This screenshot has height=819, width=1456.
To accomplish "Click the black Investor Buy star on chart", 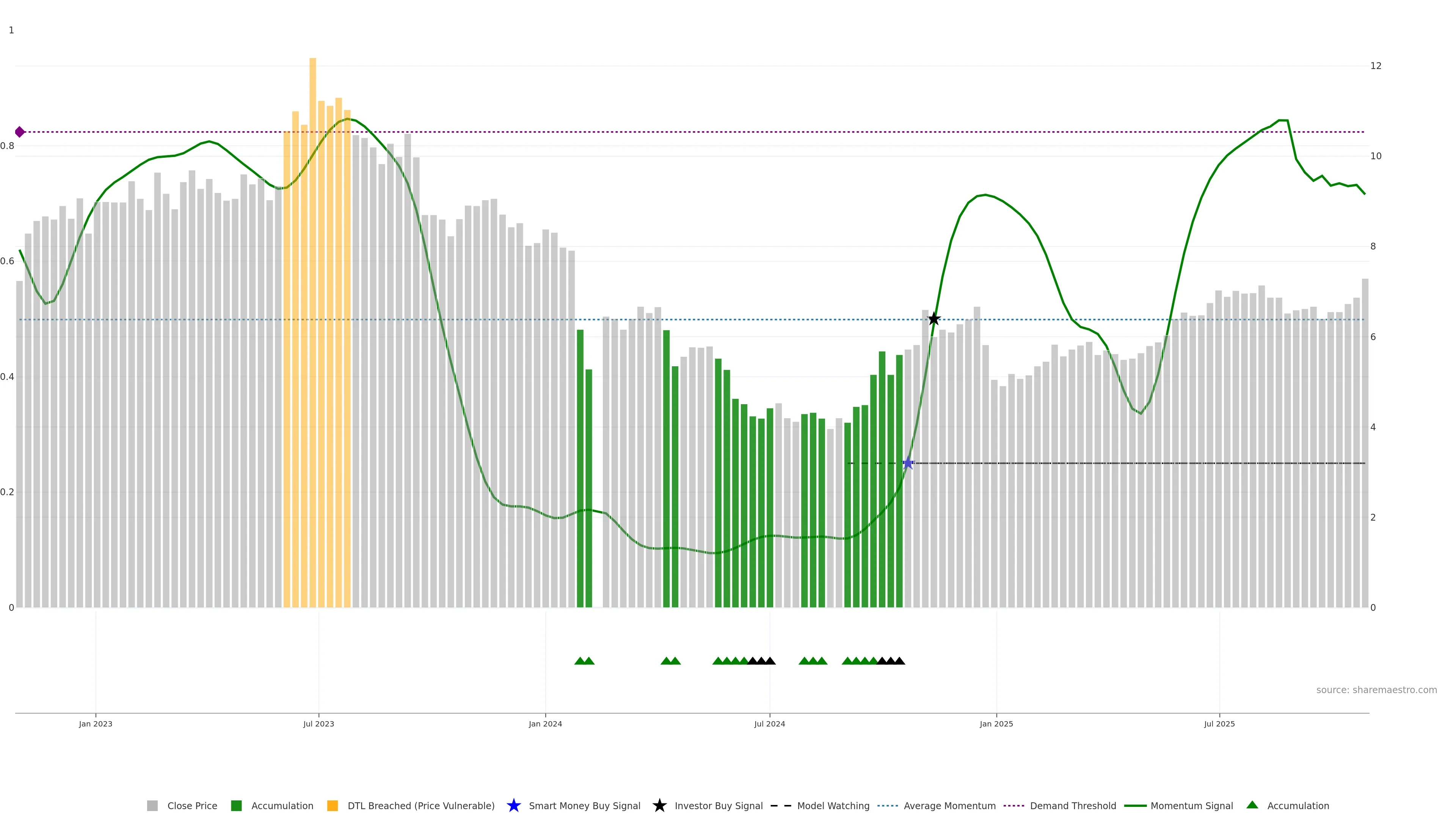I will tap(934, 319).
